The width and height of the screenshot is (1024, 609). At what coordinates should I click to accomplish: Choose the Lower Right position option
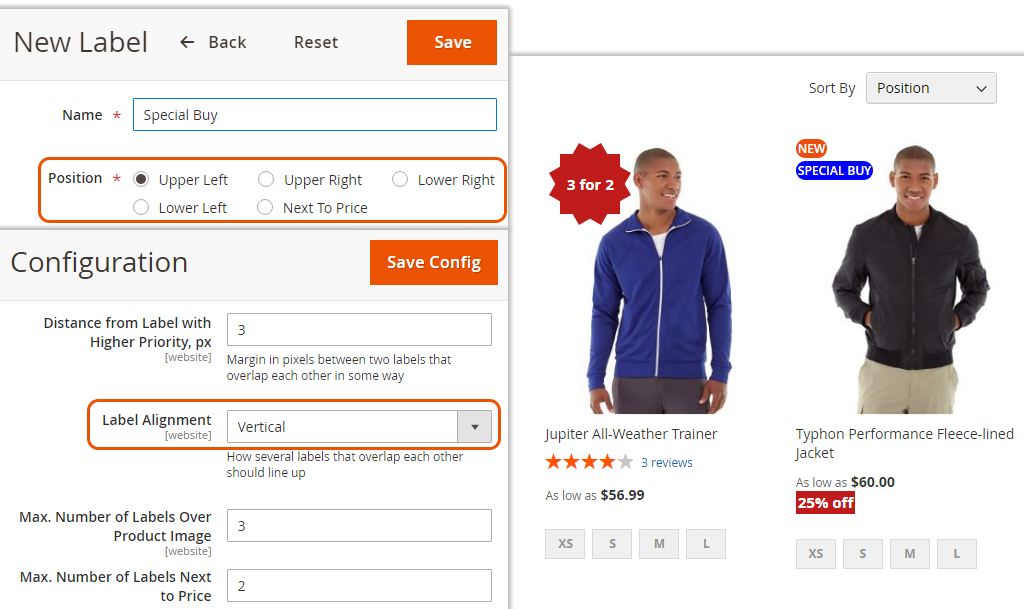pyautogui.click(x=400, y=179)
